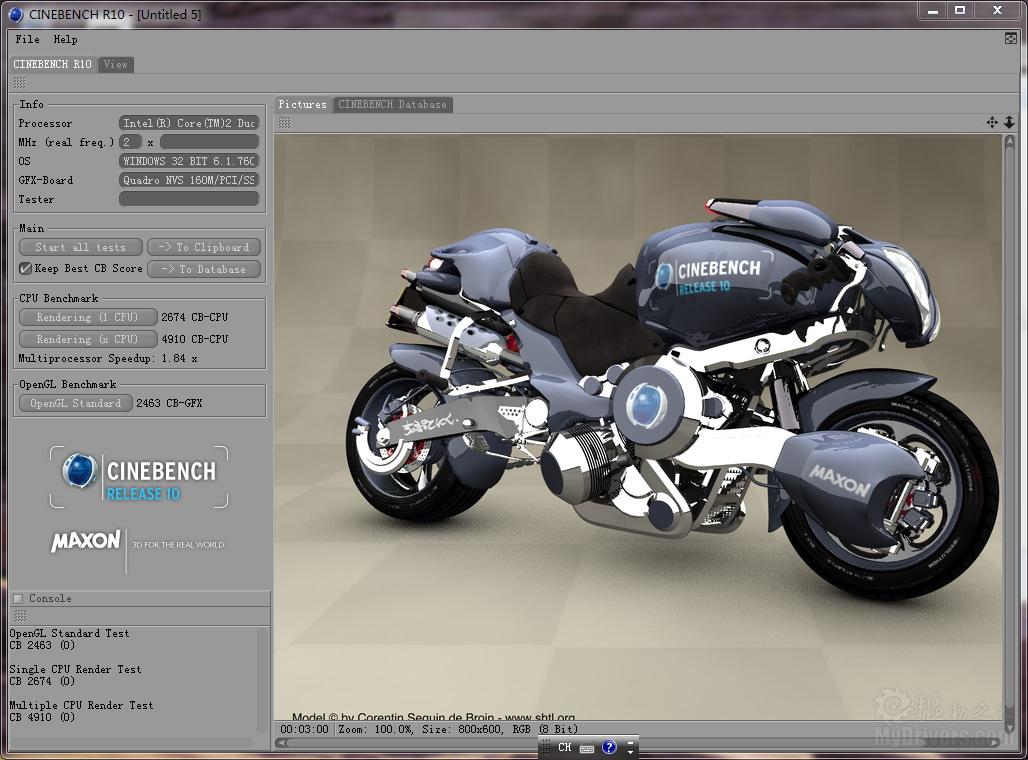Click the Tester name input field
This screenshot has width=1028, height=760.
tap(189, 199)
